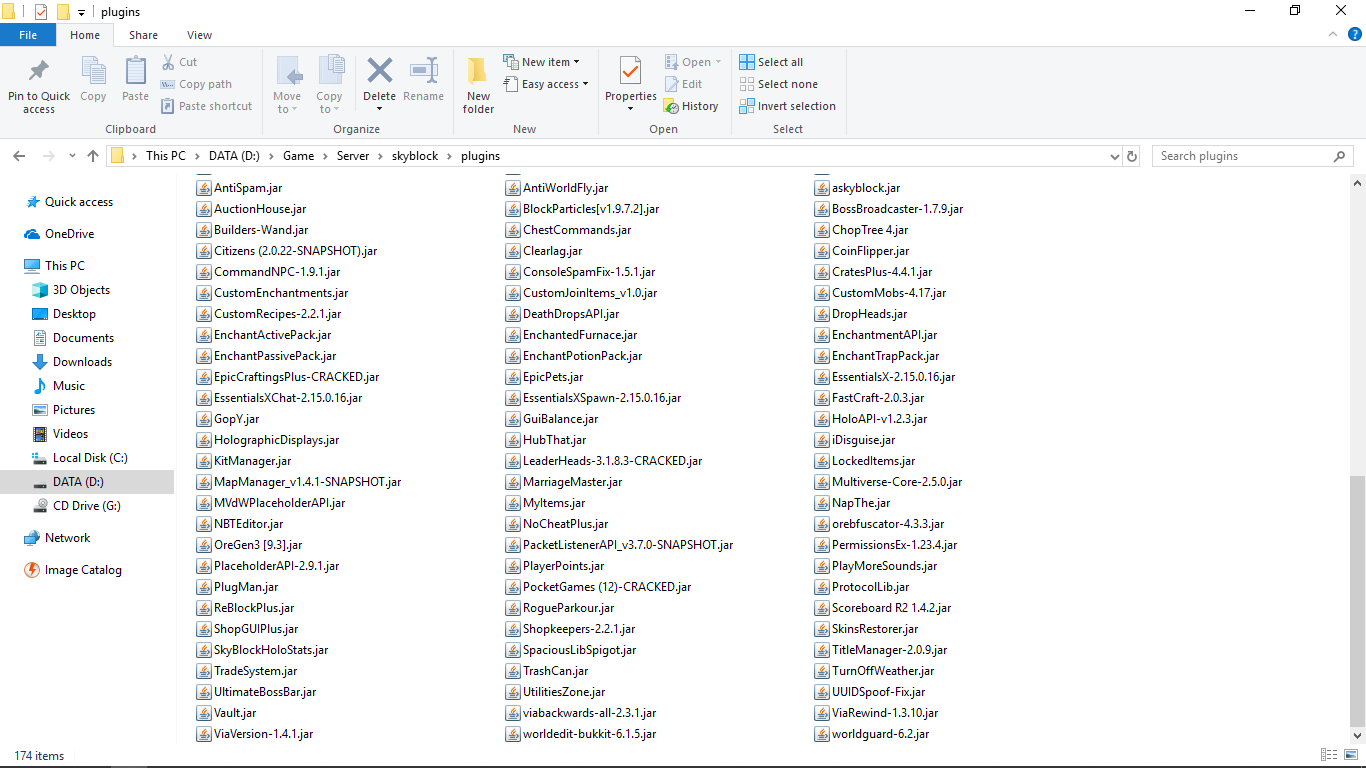
Task: Open the address bar history dropdown
Action: (x=1115, y=156)
